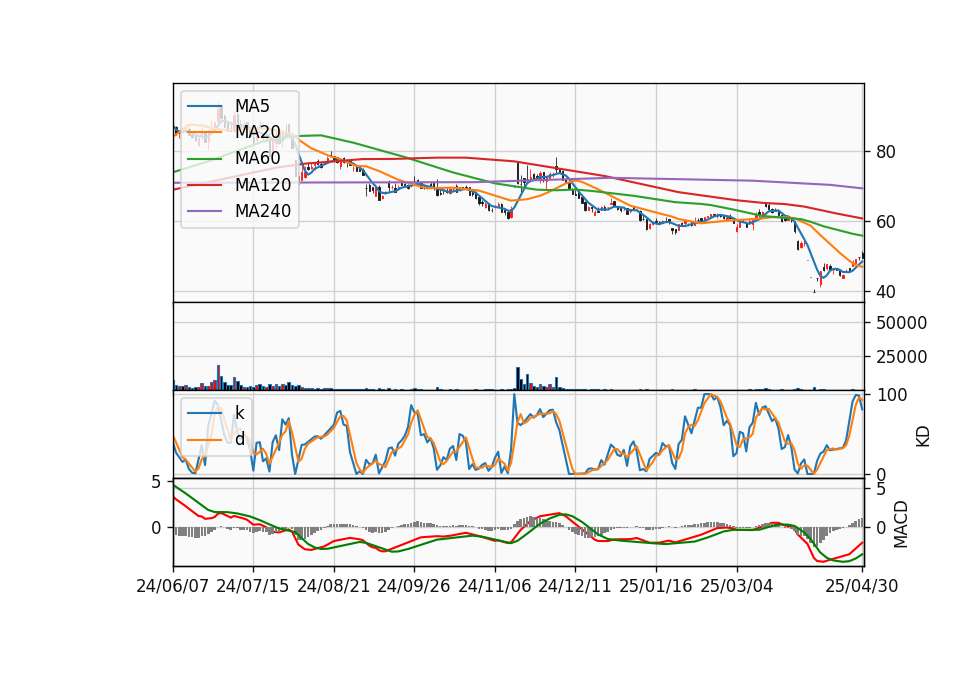The image size is (960, 690).
Task: Click the date label 24/08/21
Action: [x=334, y=586]
